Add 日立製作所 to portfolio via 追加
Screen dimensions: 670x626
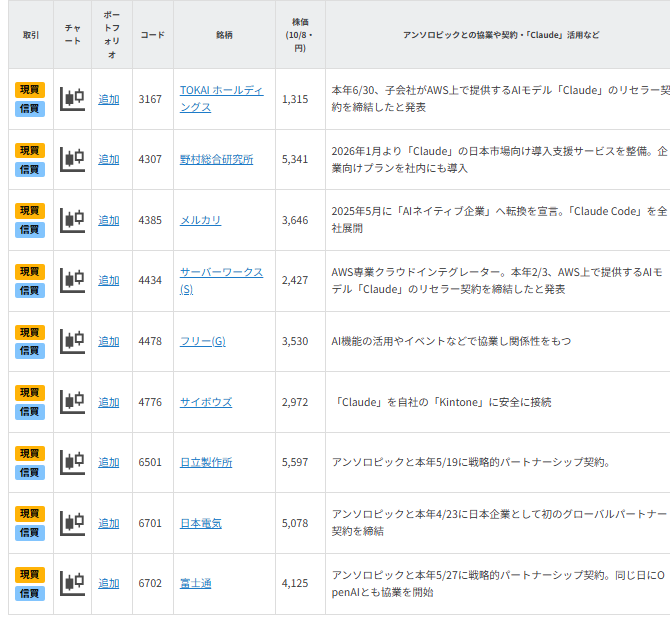[x=109, y=462]
